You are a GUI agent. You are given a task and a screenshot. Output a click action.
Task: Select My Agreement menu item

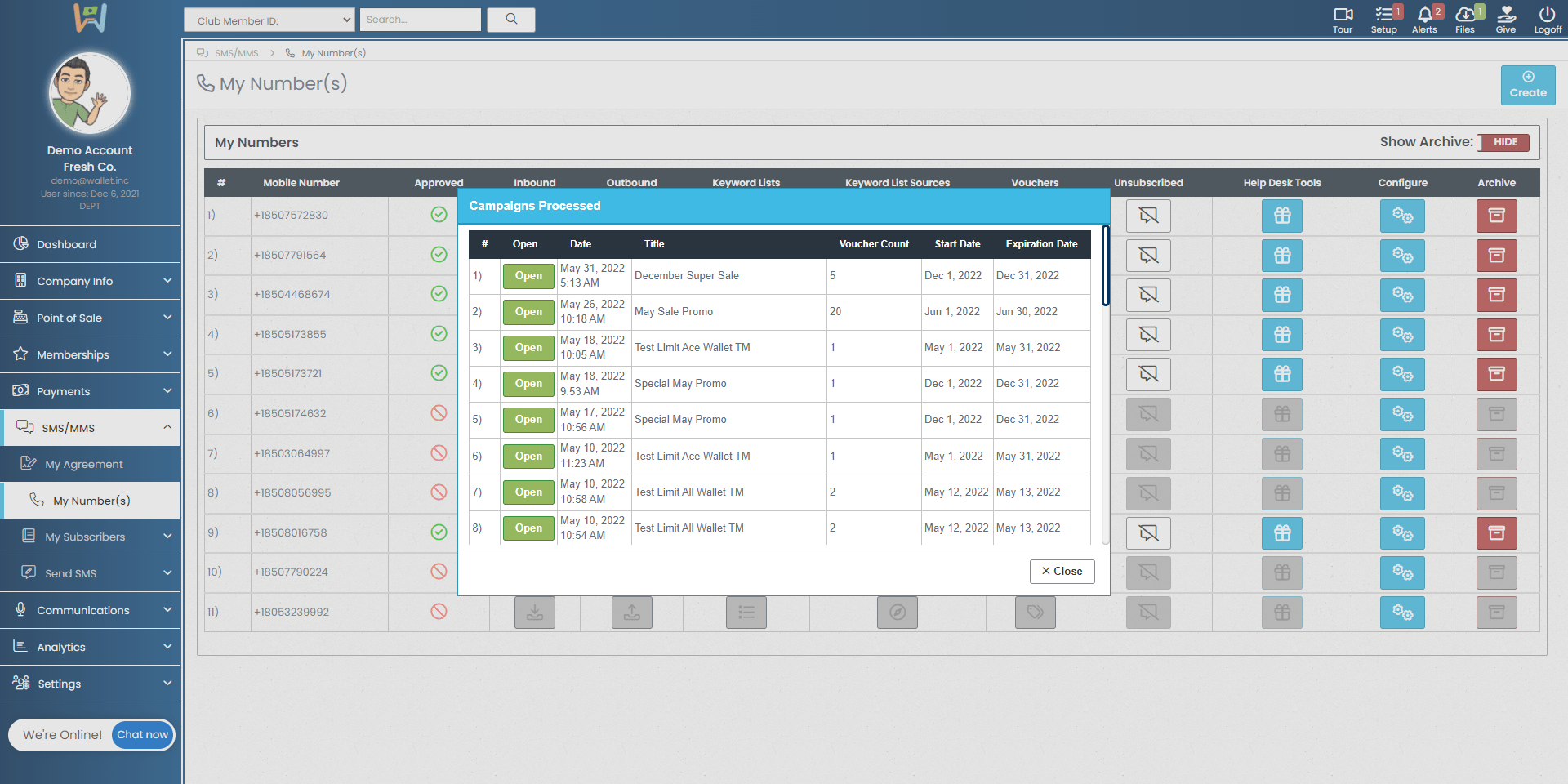point(84,464)
